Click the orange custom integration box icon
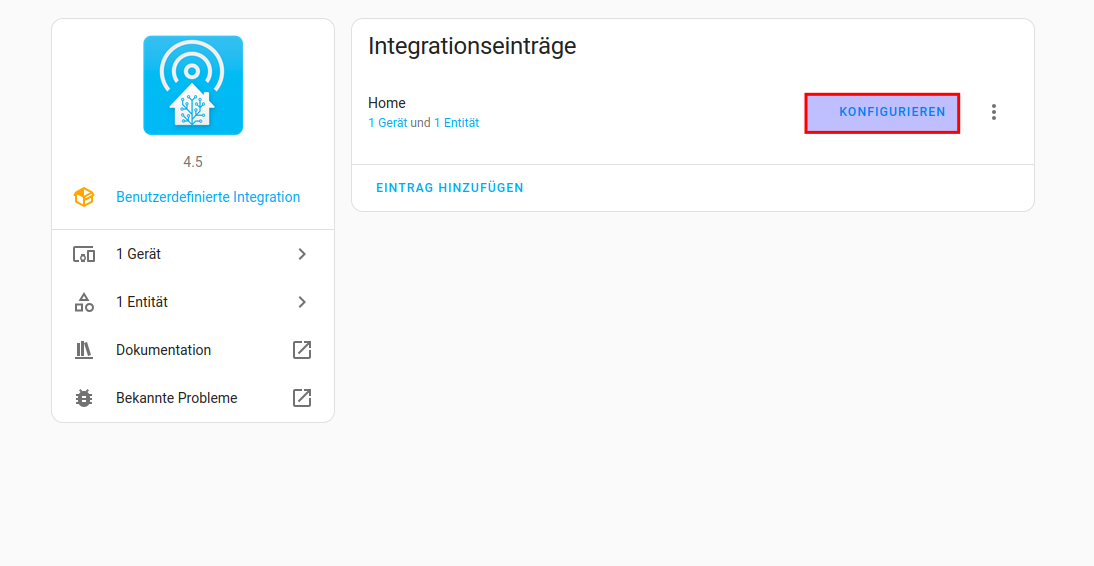The width and height of the screenshot is (1094, 566). tap(84, 197)
